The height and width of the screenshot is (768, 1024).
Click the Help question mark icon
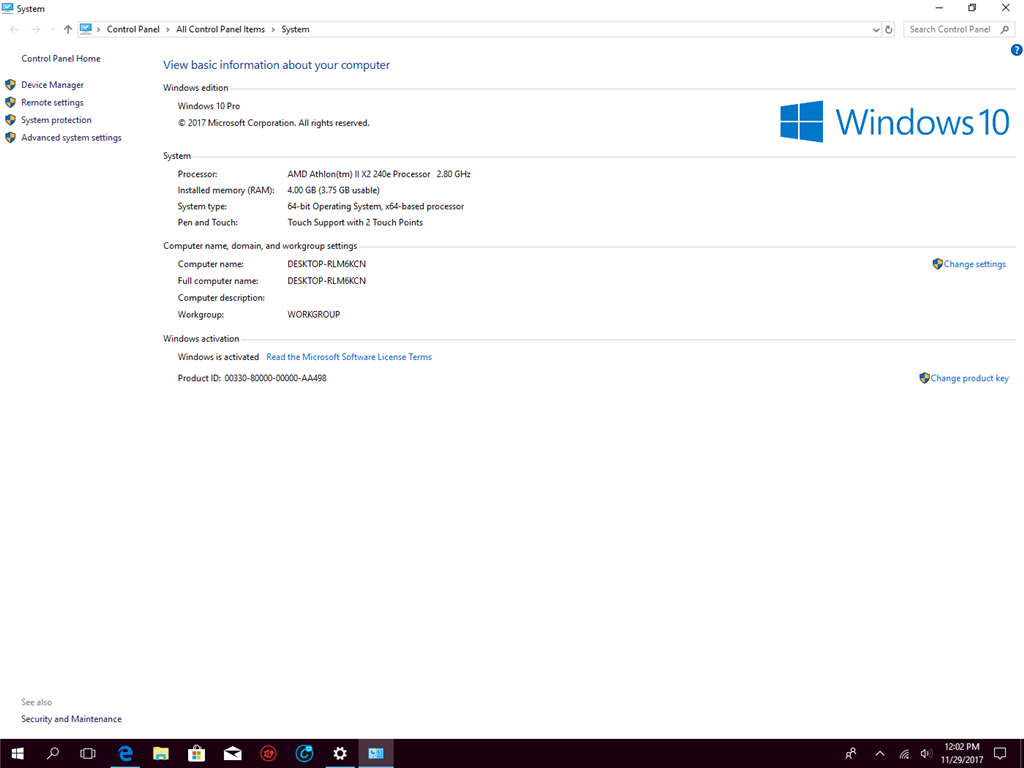(x=1016, y=50)
